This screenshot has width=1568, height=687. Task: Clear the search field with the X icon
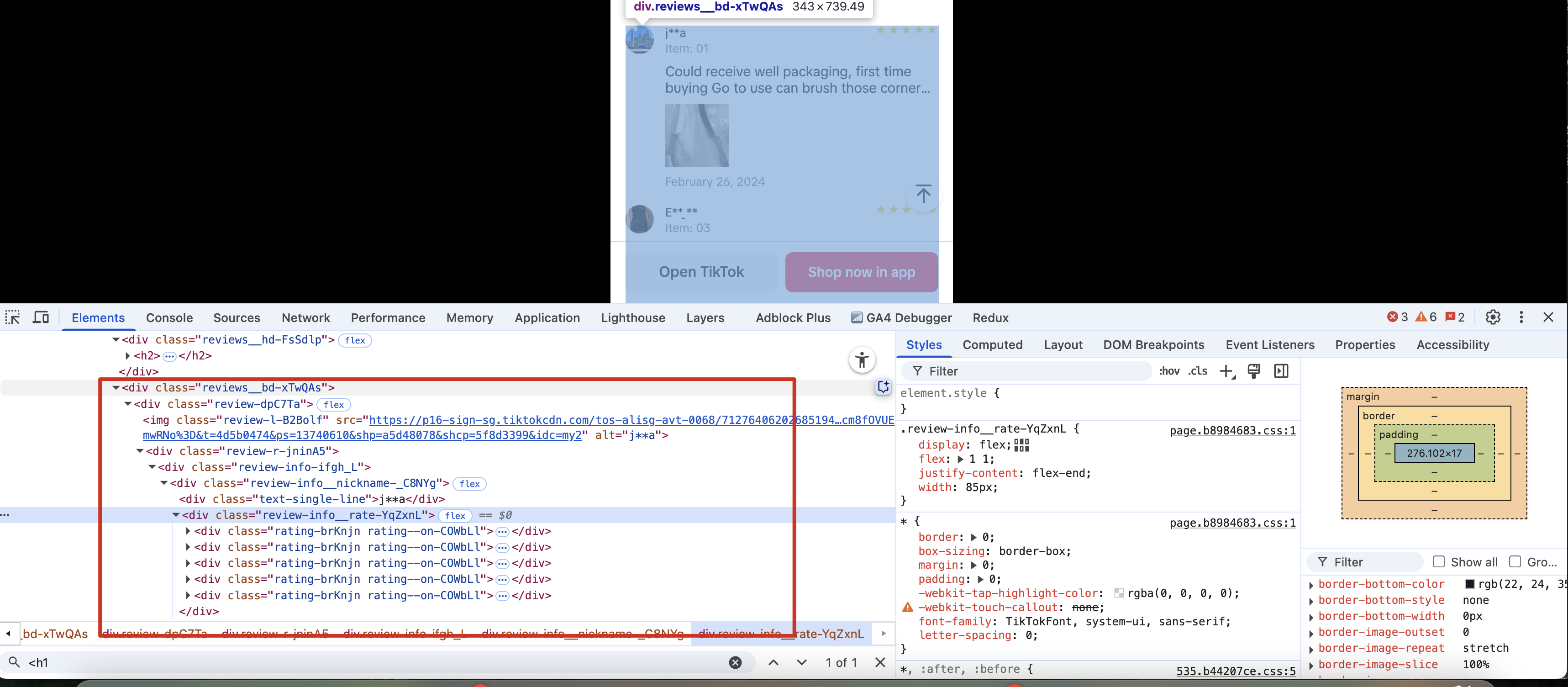[735, 663]
